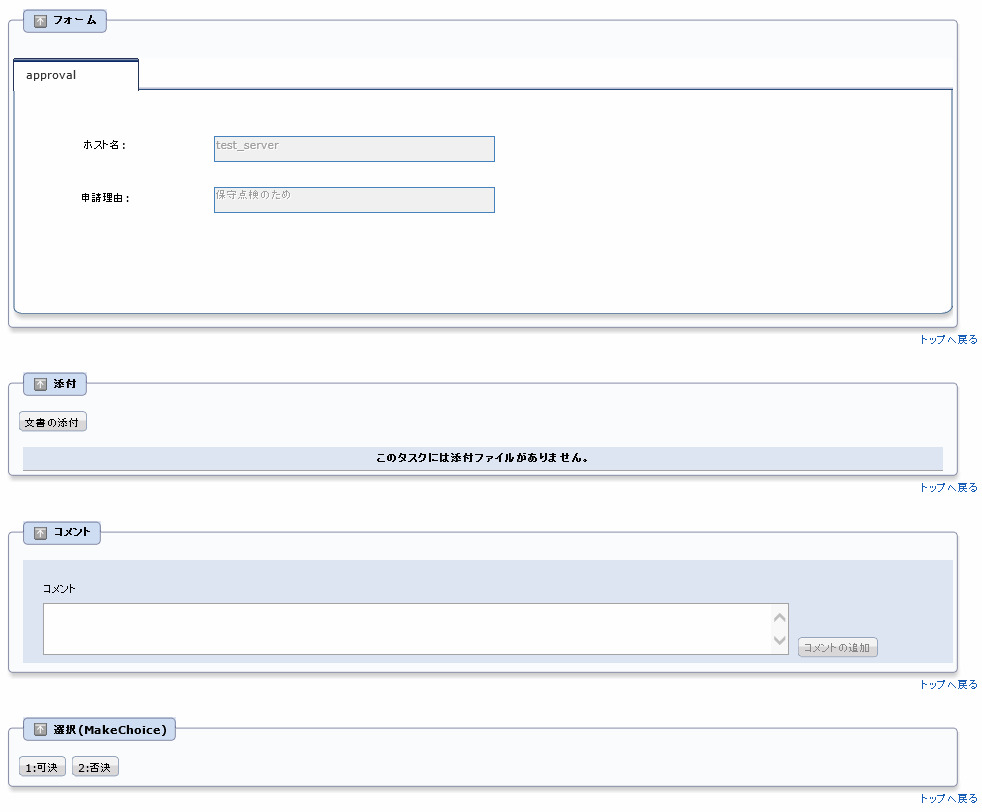Screen dimensions: 982x812
Task: Collapse the コメント section arrow icon
Action: tap(40, 533)
